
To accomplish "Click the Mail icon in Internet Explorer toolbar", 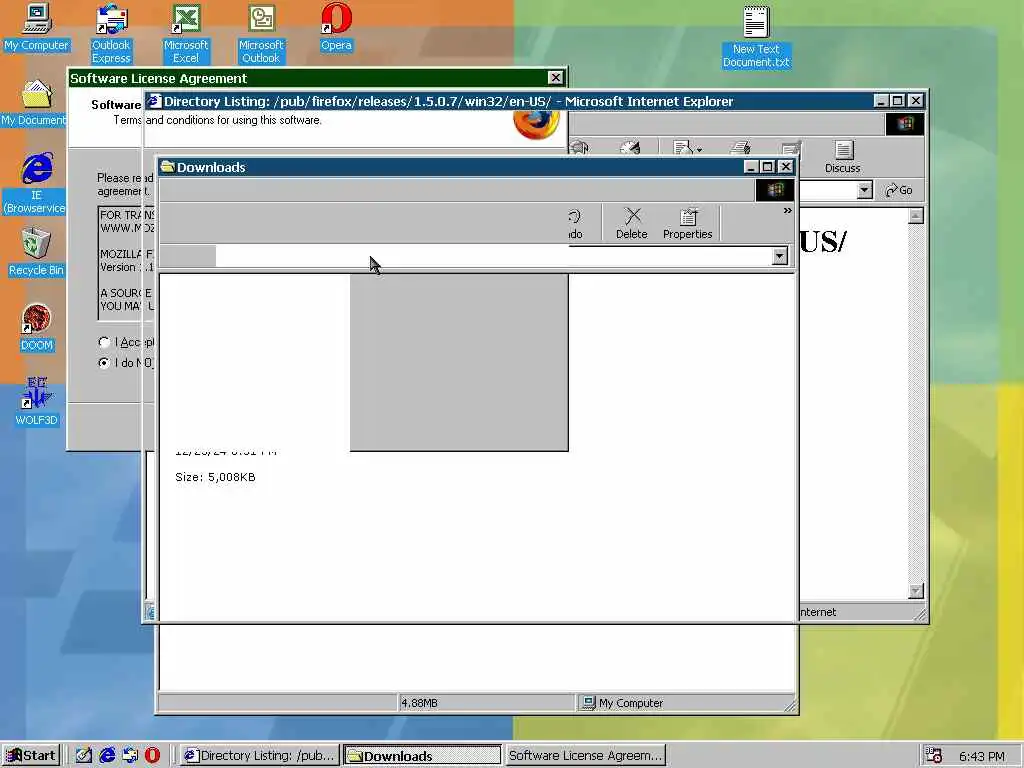I will 682,148.
